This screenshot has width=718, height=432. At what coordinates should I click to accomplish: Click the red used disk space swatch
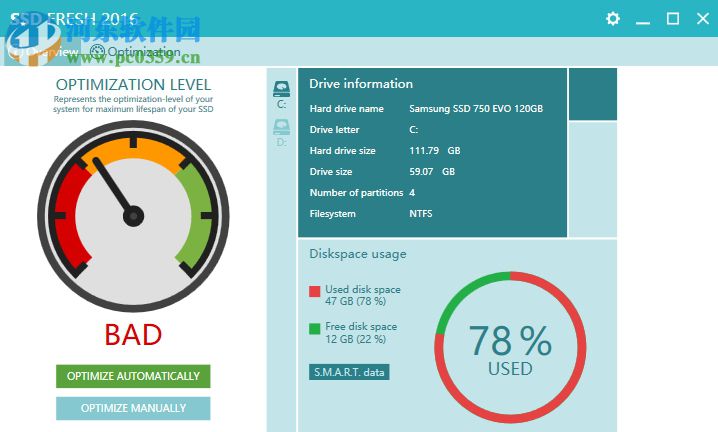(x=315, y=291)
